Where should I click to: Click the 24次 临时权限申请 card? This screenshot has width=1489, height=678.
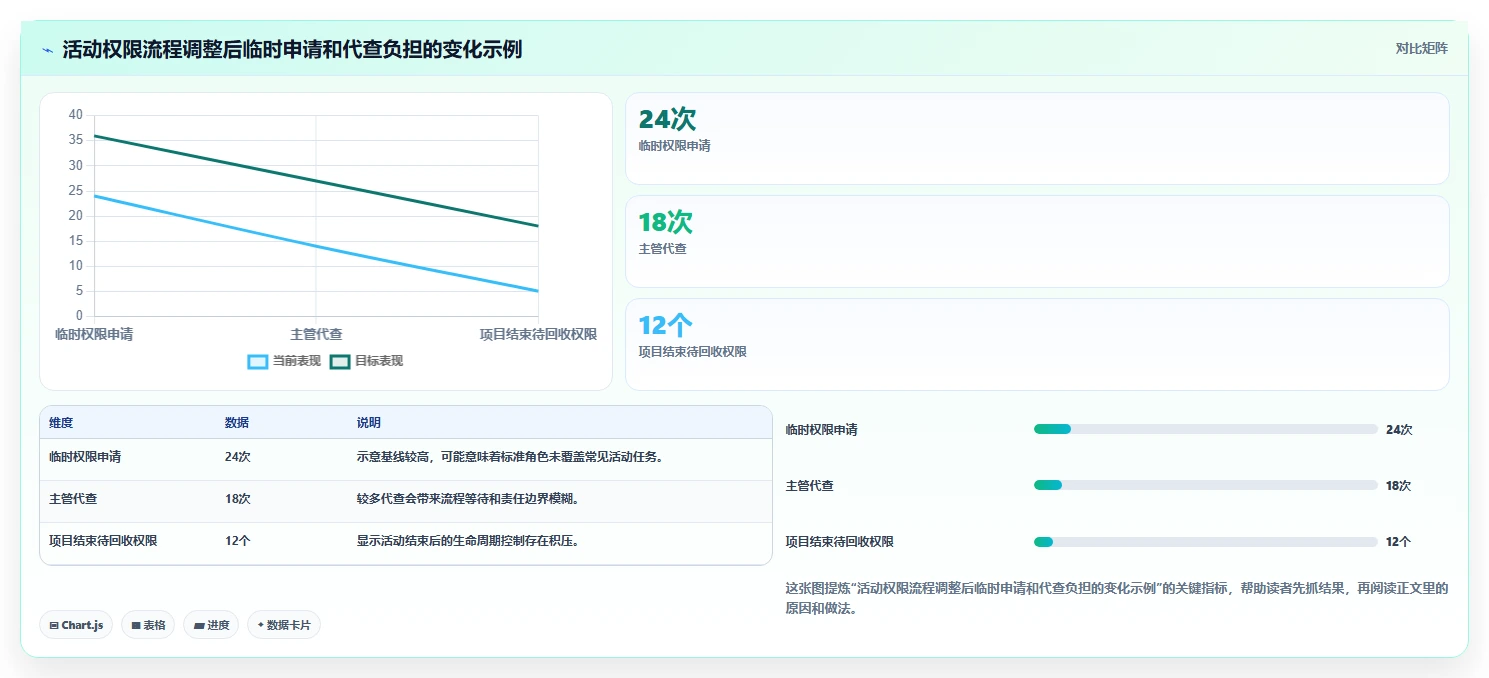pos(1037,138)
